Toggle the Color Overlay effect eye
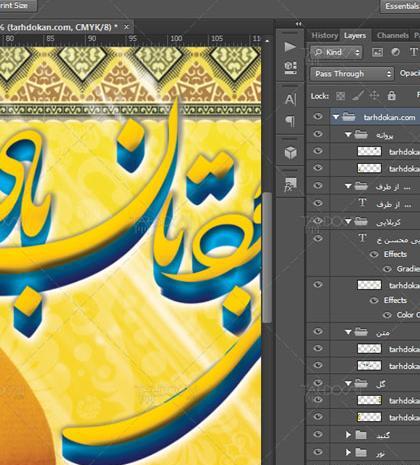Viewport: 420px width, 465px height. coord(387,315)
